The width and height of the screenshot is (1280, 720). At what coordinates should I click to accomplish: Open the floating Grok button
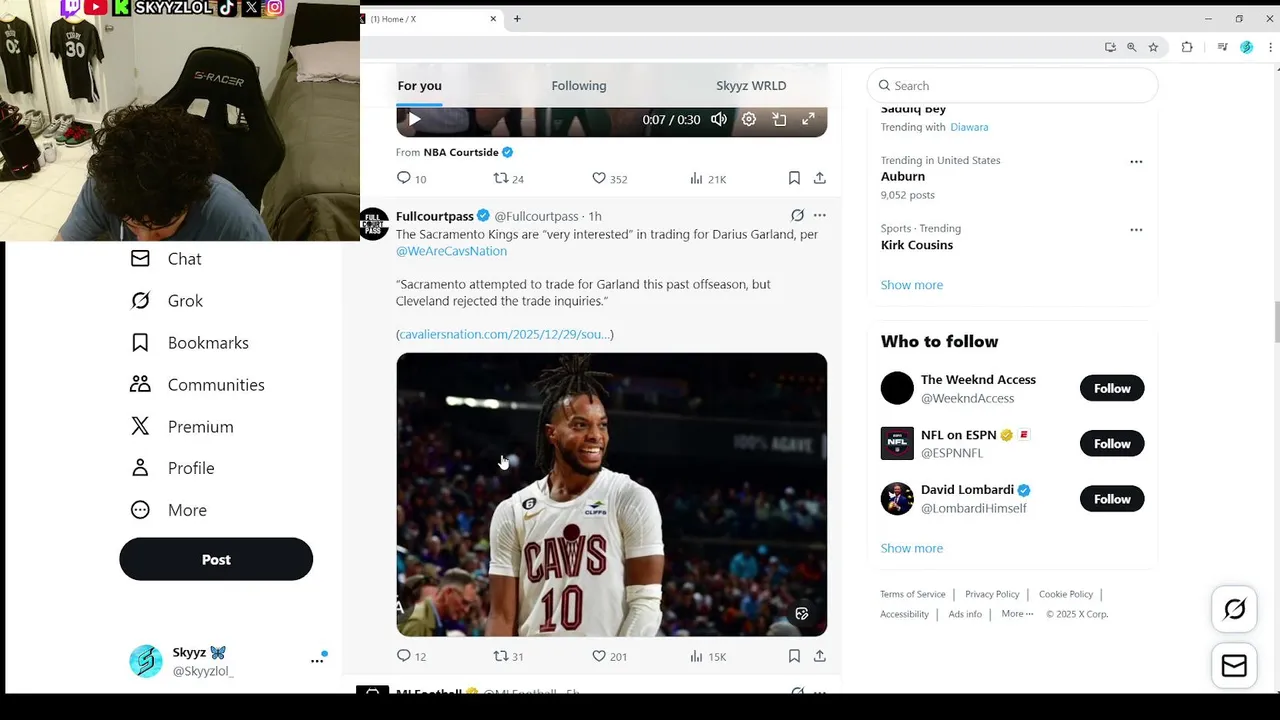1235,609
